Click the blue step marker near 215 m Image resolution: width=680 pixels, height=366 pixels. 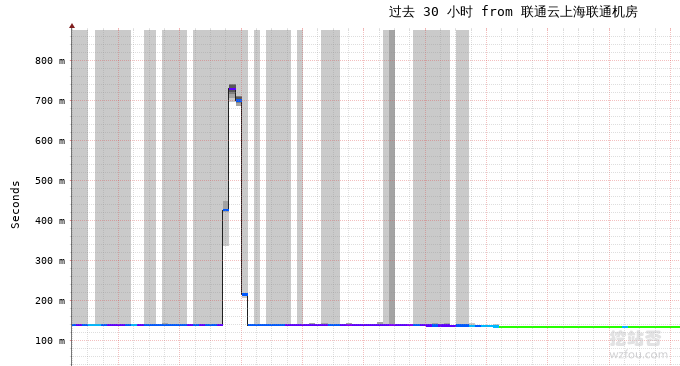click(245, 294)
